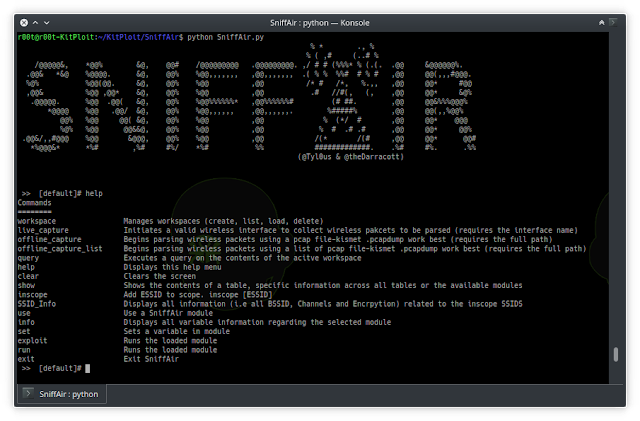Screen dimensions: 640x421
Task: Click the 'query' command text
Action: click(28, 258)
